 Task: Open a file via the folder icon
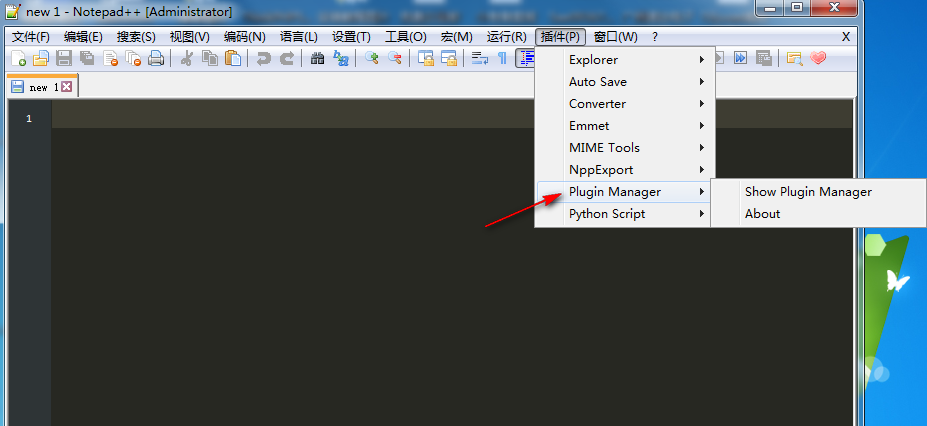41,58
